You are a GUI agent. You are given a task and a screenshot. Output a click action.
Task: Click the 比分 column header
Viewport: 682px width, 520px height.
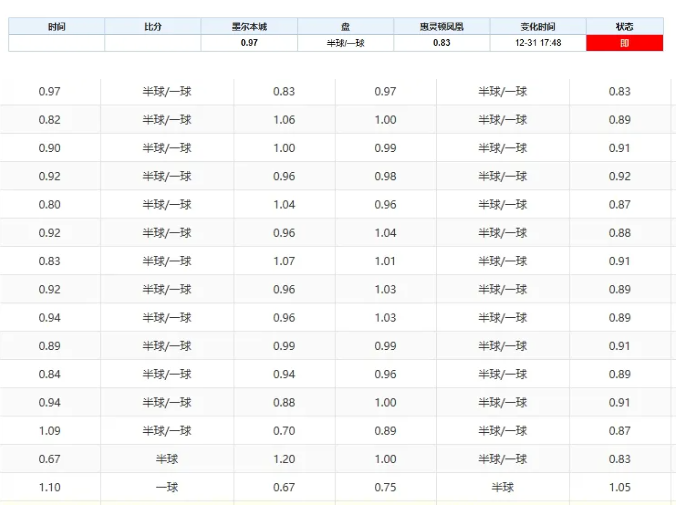point(152,26)
